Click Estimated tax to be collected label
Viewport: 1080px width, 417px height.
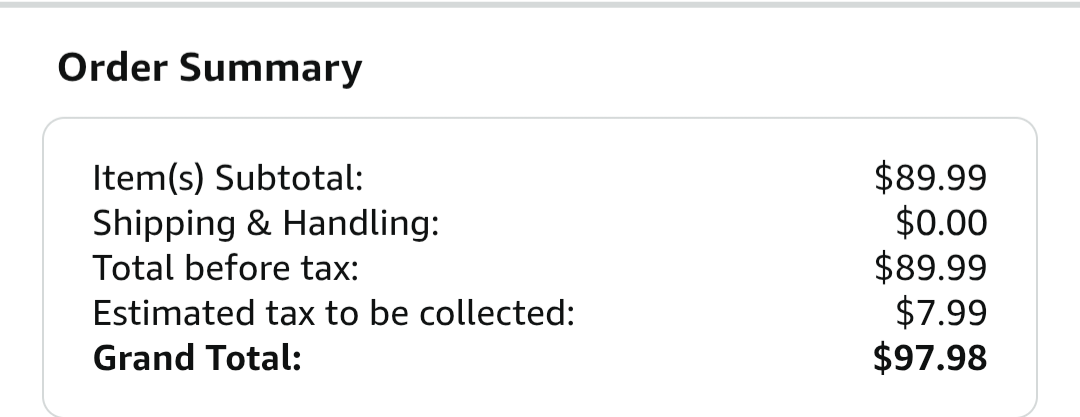coord(333,313)
